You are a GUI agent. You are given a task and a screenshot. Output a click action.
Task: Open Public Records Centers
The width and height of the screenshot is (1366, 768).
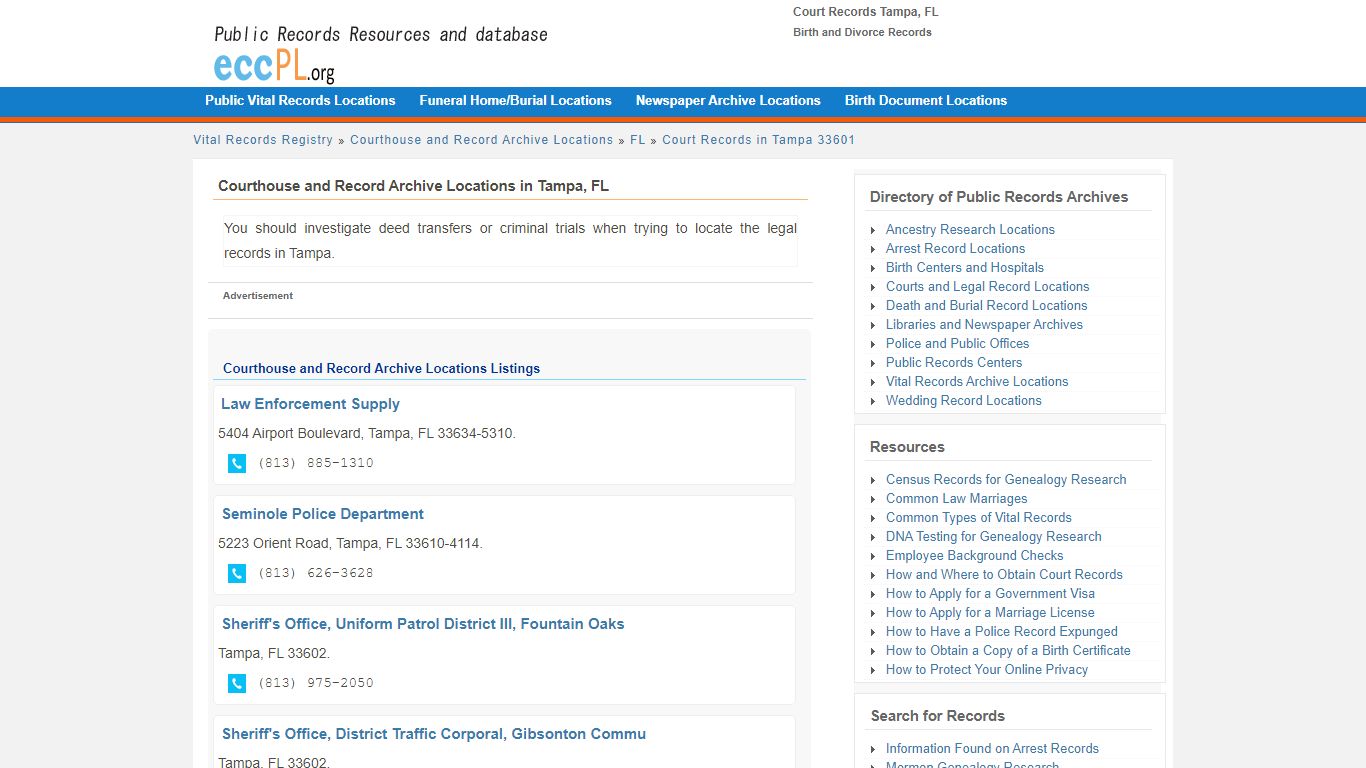[954, 363]
